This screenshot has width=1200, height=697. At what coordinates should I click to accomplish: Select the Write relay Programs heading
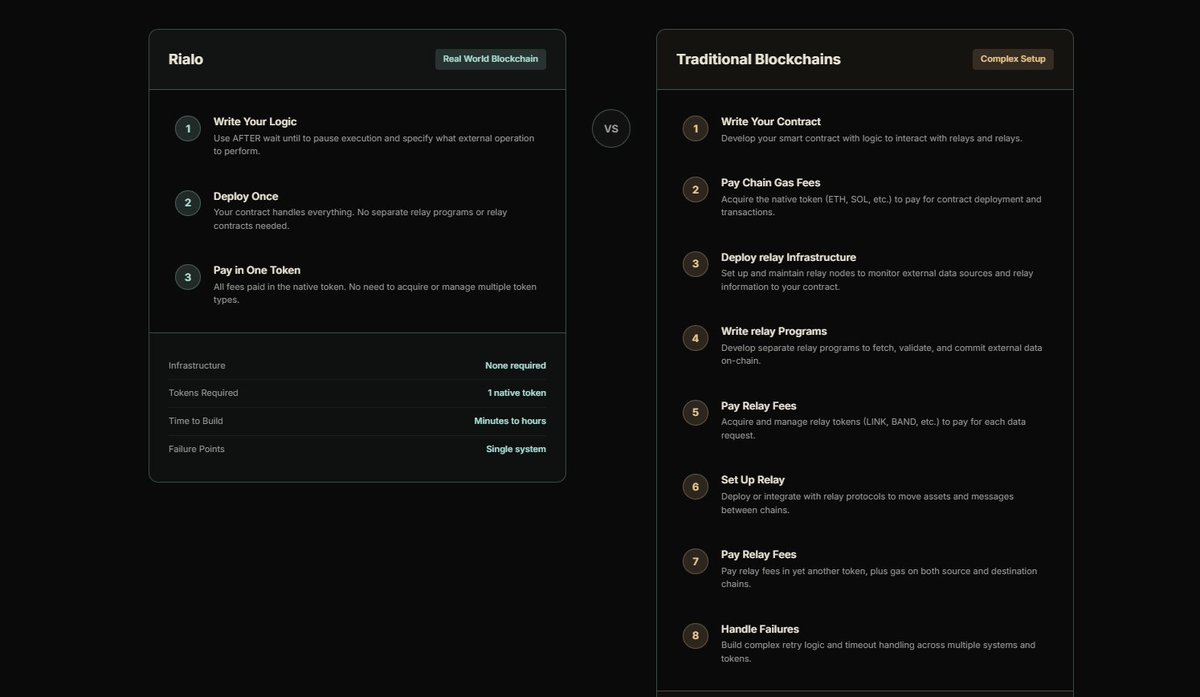(x=774, y=331)
